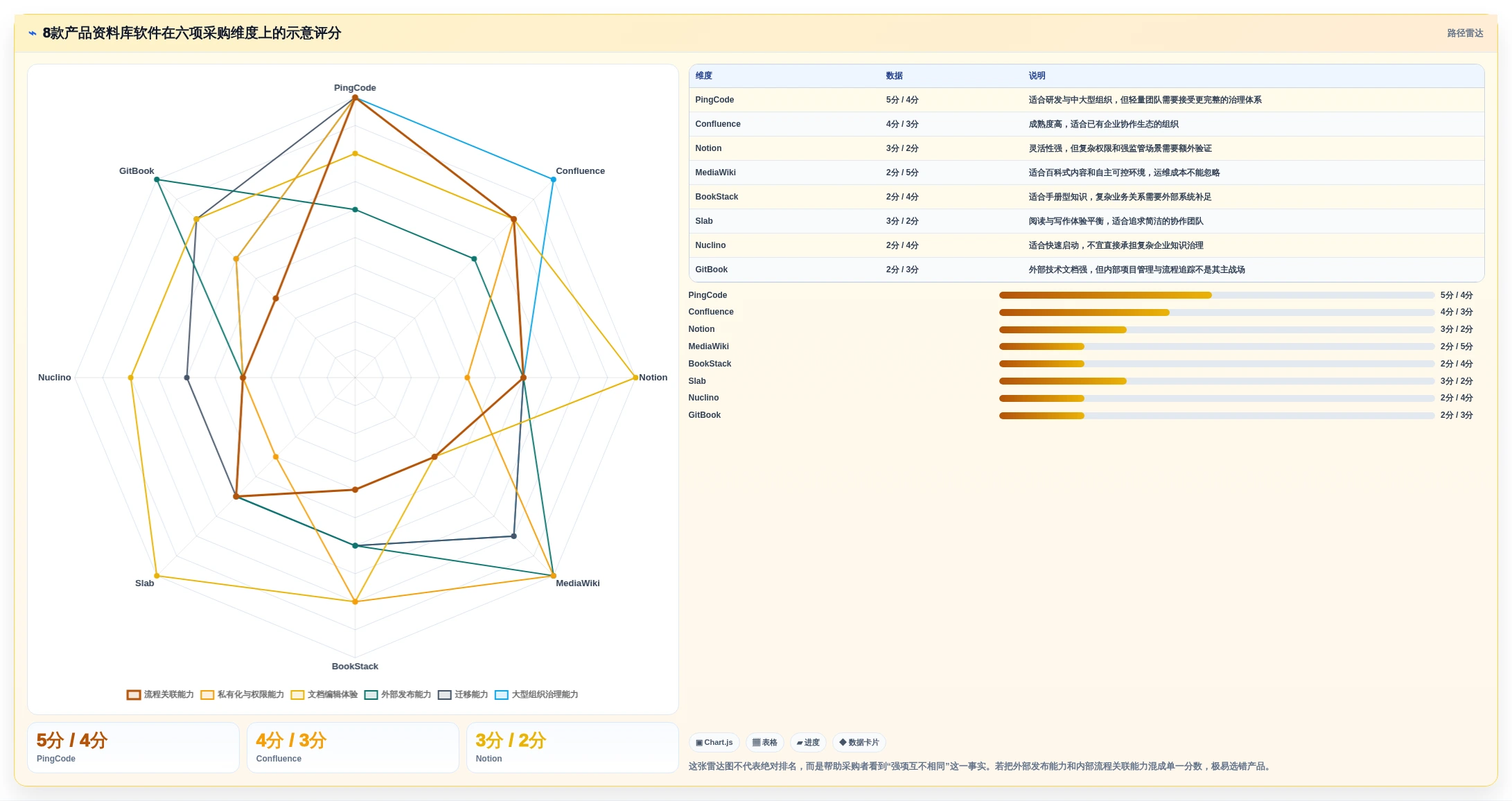
Task: Click the 说明 column header
Action: [x=1037, y=76]
